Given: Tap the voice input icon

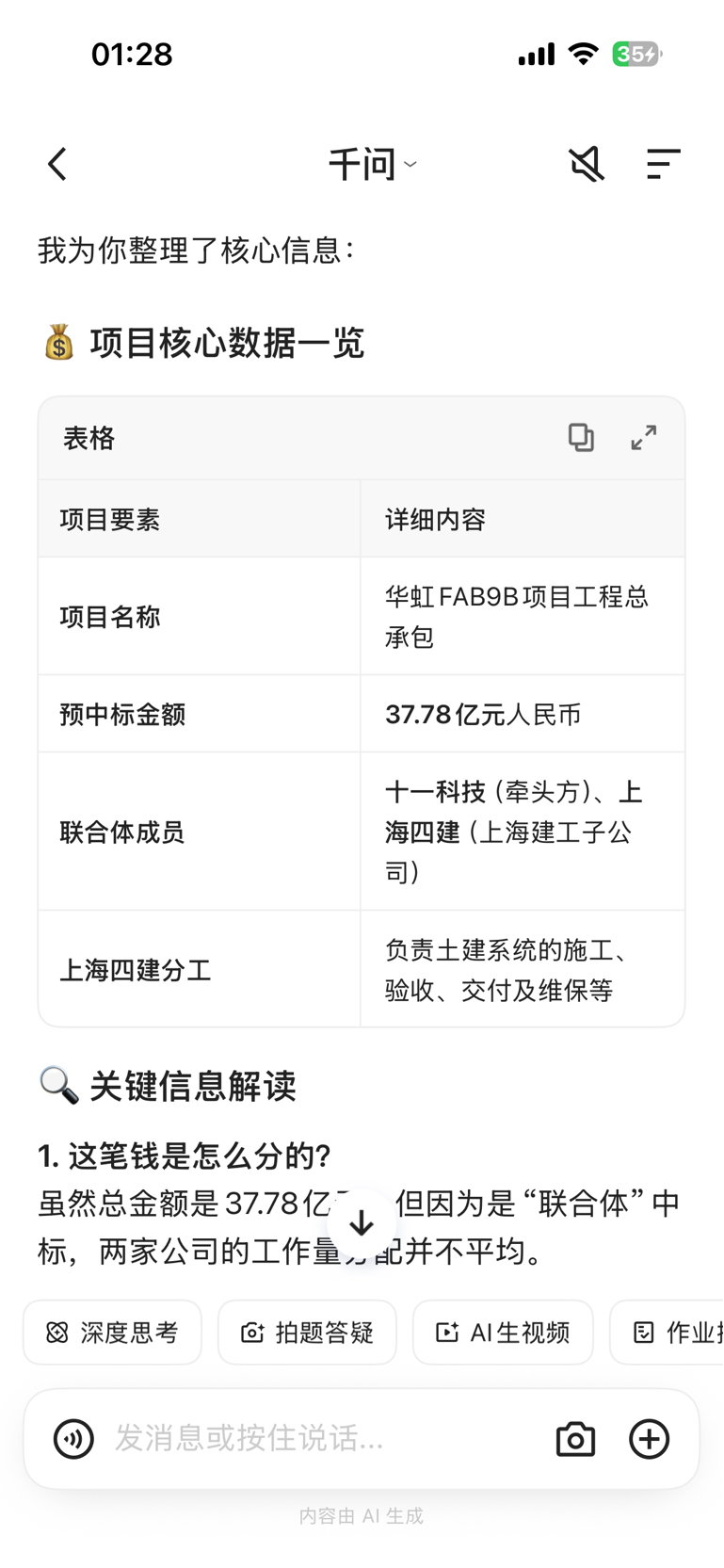Looking at the screenshot, I should [x=73, y=1438].
